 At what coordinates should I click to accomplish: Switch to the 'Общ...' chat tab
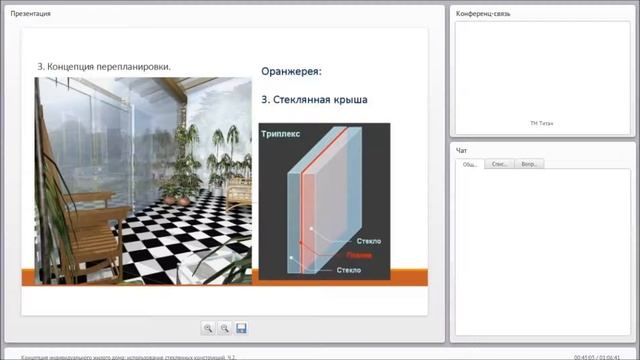point(470,164)
